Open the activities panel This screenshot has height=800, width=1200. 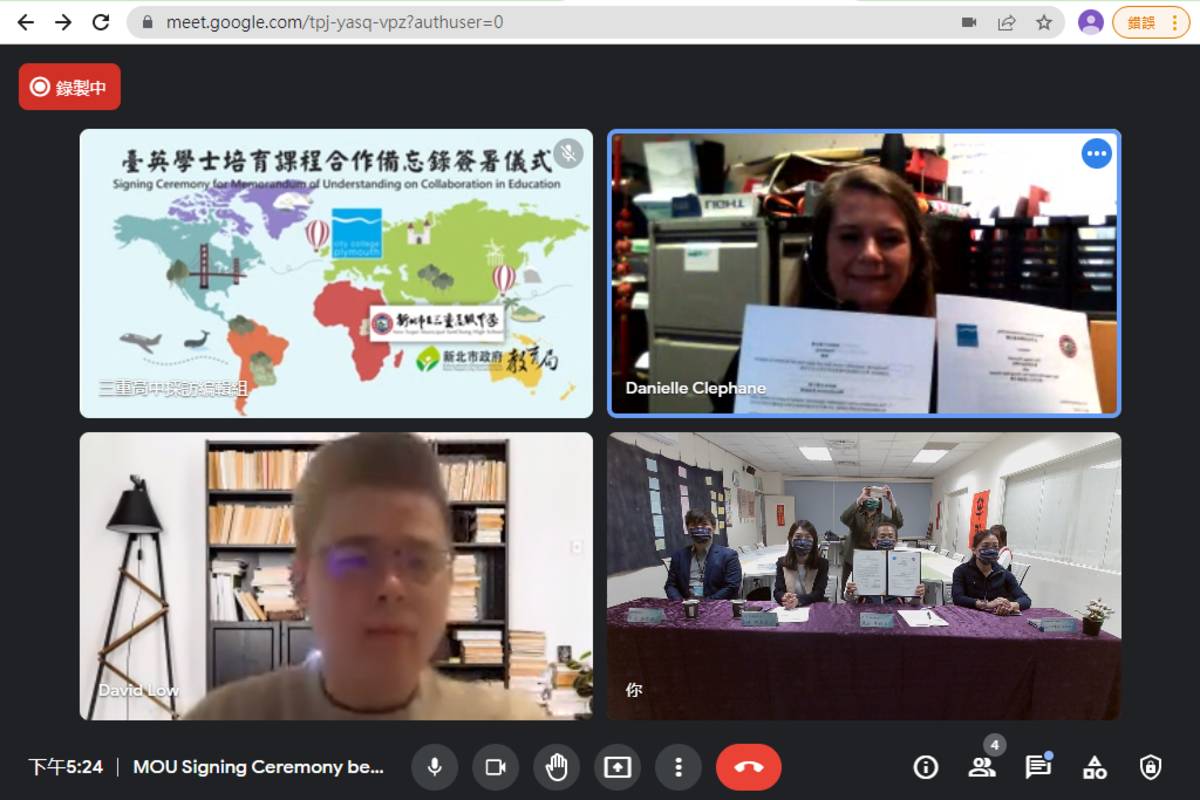(1095, 767)
